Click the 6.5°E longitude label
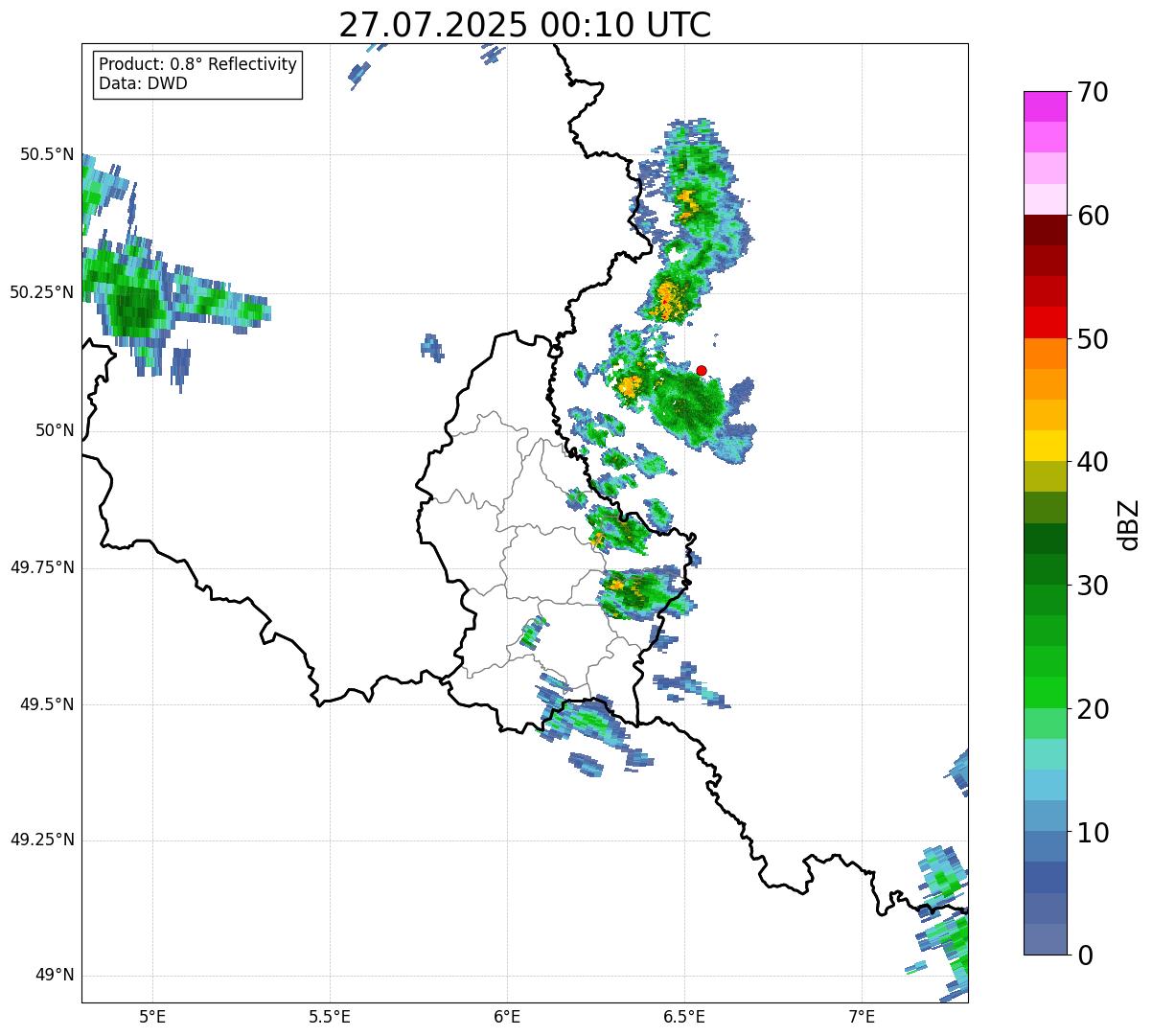 coord(685,1017)
